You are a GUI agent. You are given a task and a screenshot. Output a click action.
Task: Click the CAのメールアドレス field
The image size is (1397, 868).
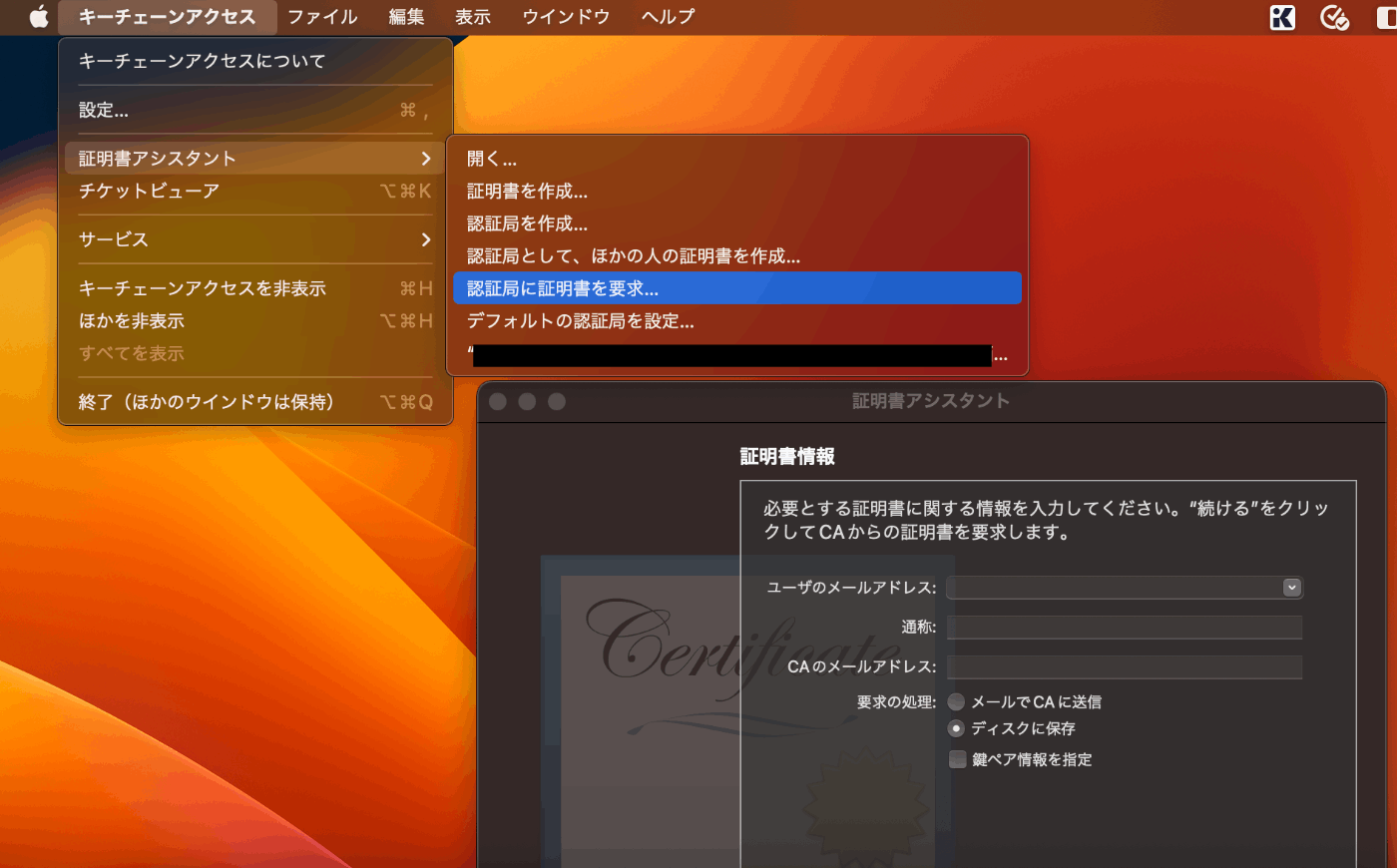[1125, 667]
